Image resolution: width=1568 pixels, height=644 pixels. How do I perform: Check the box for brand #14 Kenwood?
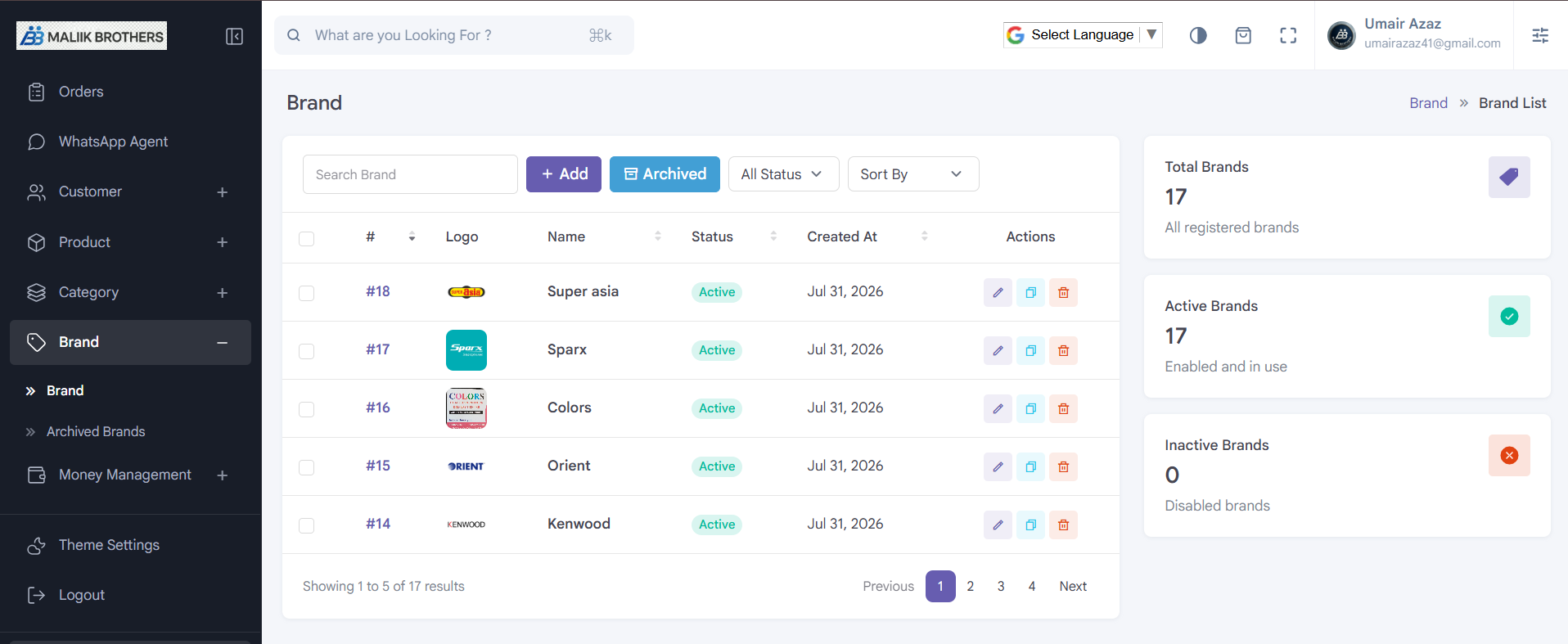(306, 525)
